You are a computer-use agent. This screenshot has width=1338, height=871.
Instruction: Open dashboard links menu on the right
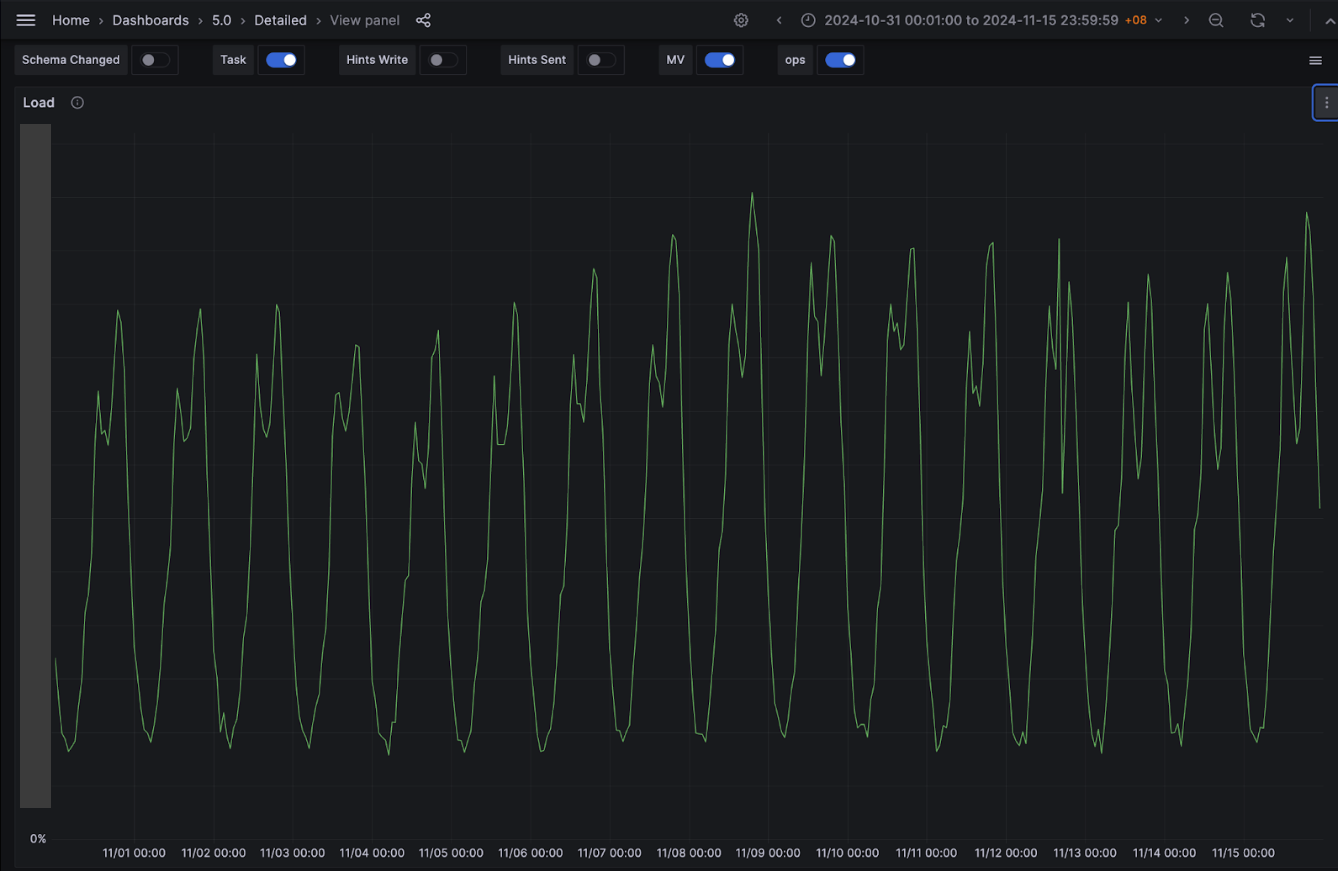pyautogui.click(x=1315, y=60)
